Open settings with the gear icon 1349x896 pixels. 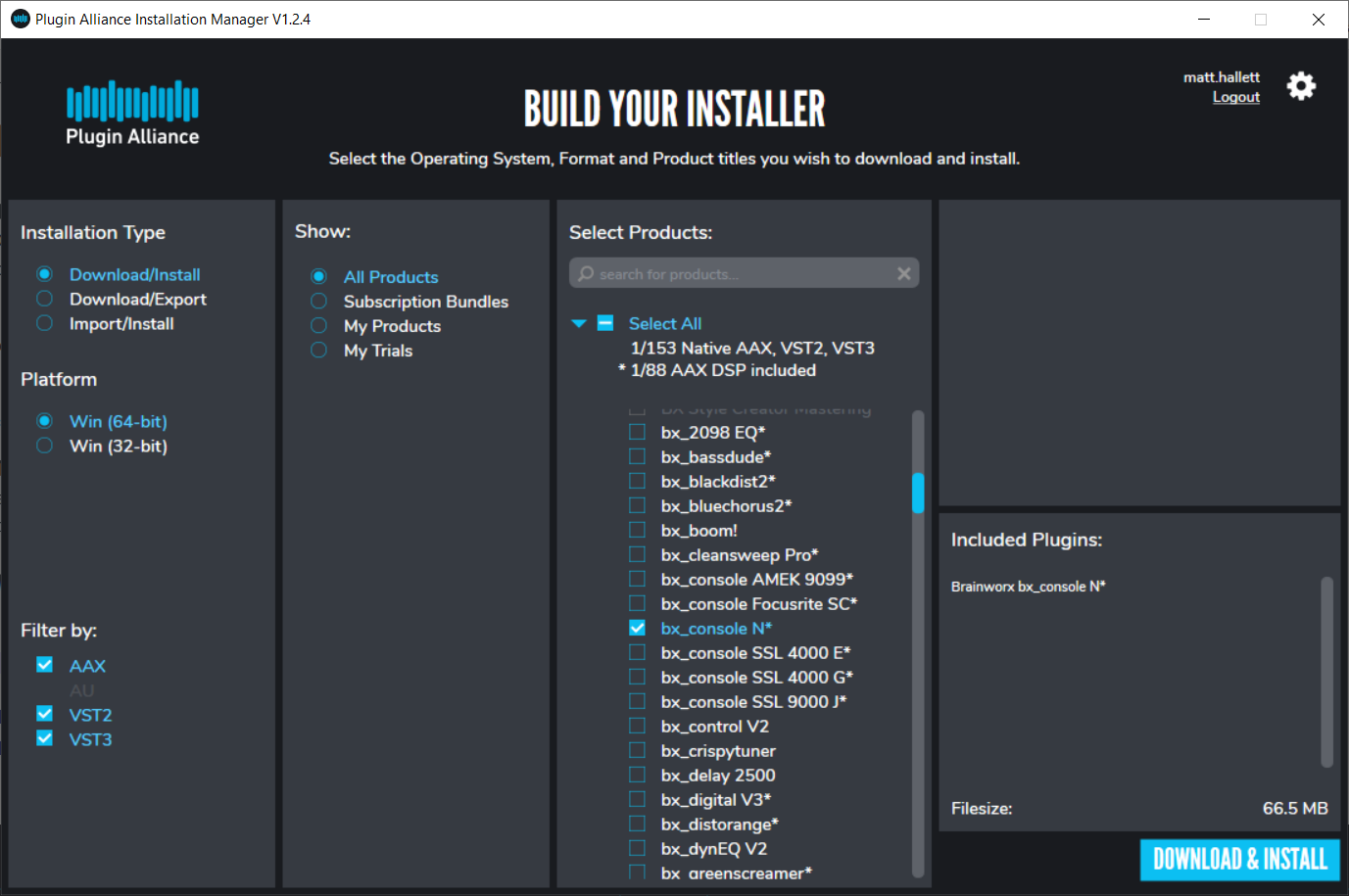tap(1301, 86)
